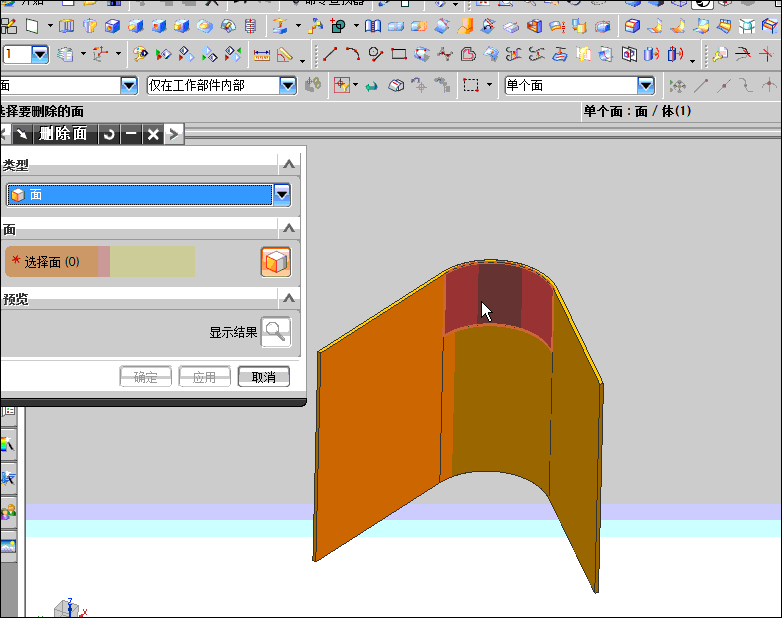Toggle the snap point-on-curve icon

[x=746, y=86]
